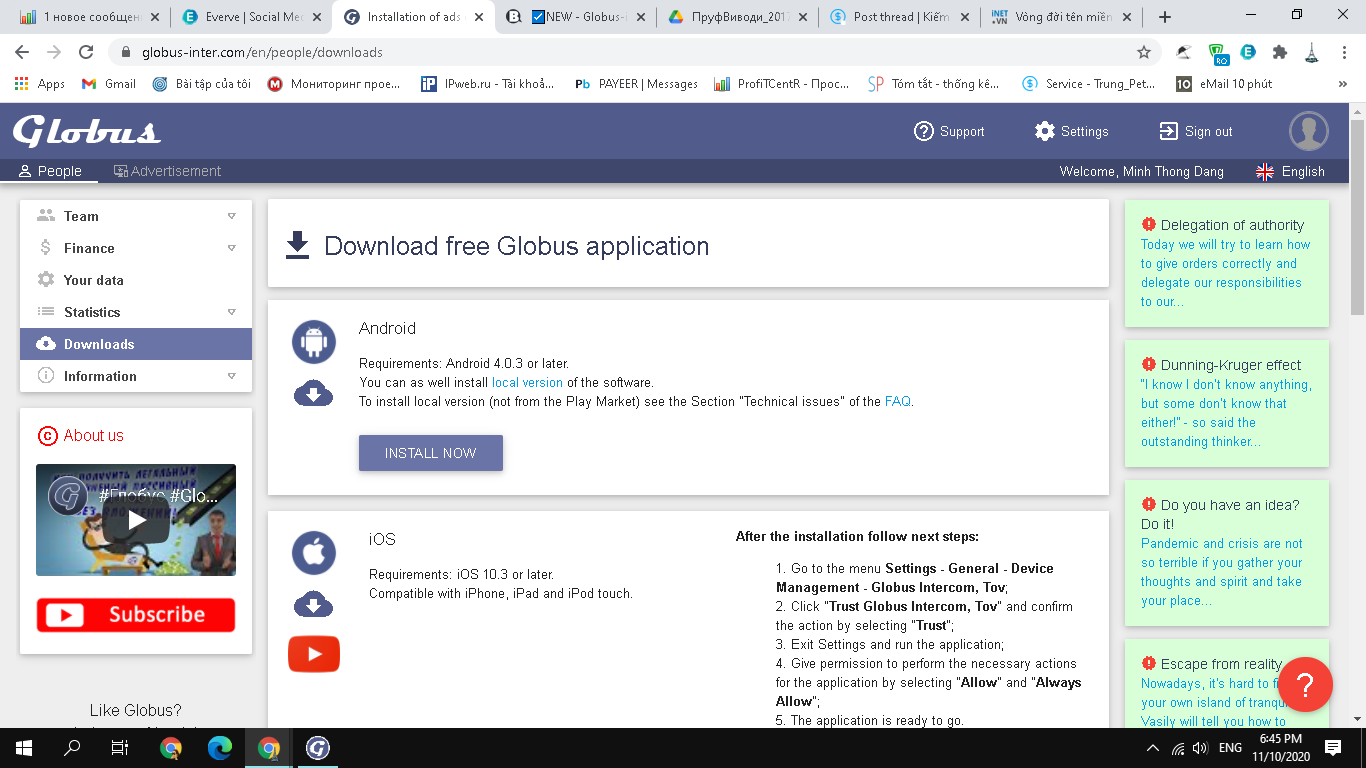The height and width of the screenshot is (768, 1366).
Task: Open Windows taskbar search
Action: (72, 747)
